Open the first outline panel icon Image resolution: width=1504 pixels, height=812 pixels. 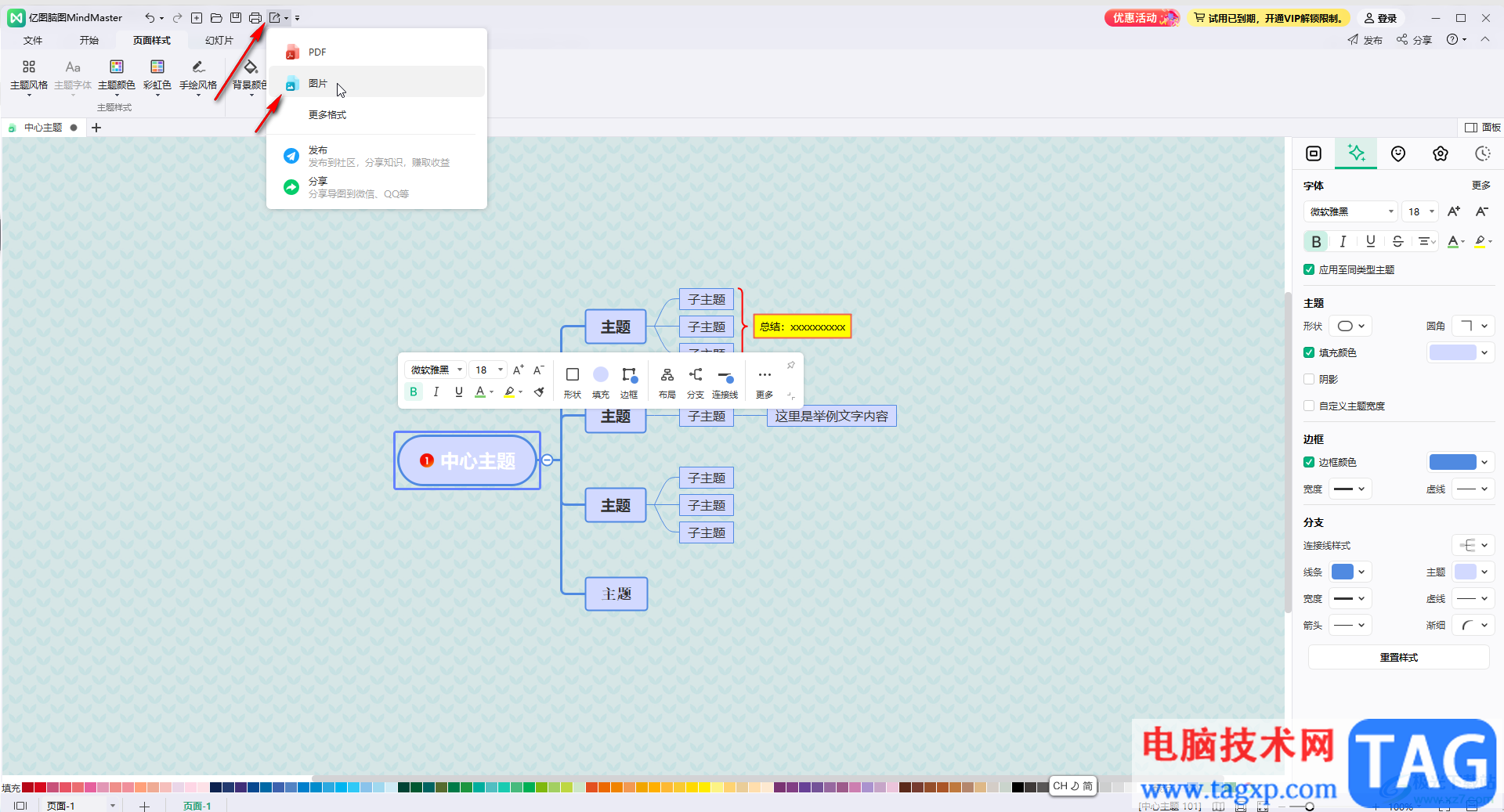pyautogui.click(x=1314, y=153)
